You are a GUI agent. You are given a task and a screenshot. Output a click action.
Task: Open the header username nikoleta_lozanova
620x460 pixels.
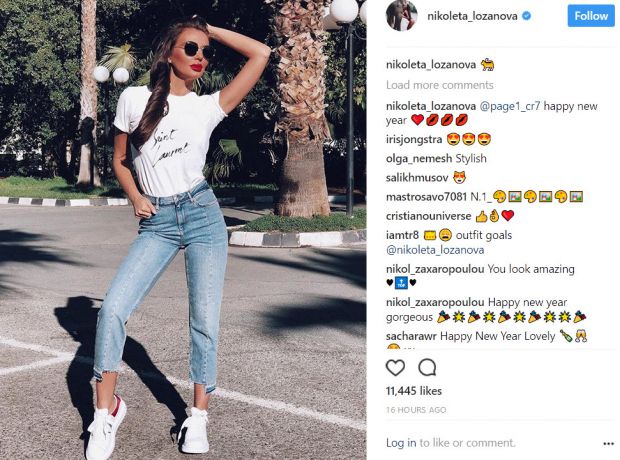click(x=472, y=16)
